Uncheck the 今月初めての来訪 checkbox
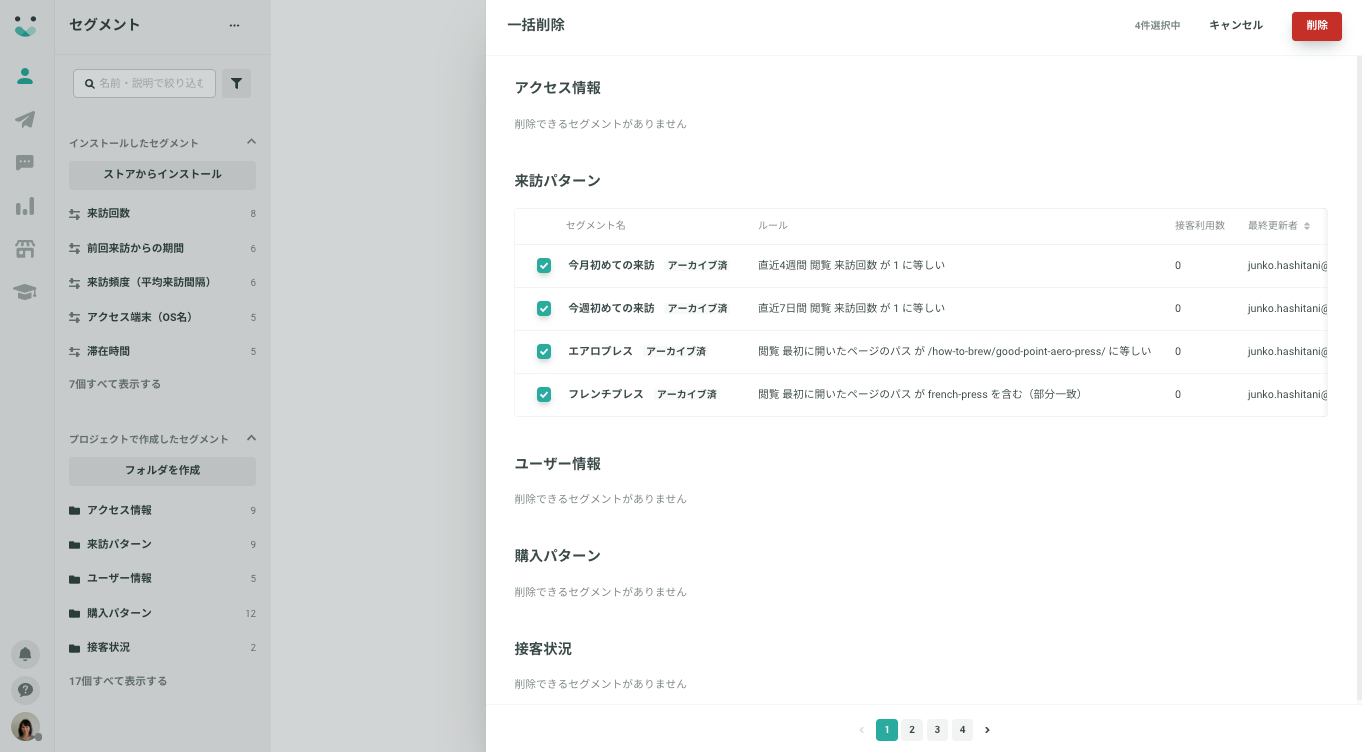This screenshot has height=752, width=1362. pyautogui.click(x=544, y=265)
